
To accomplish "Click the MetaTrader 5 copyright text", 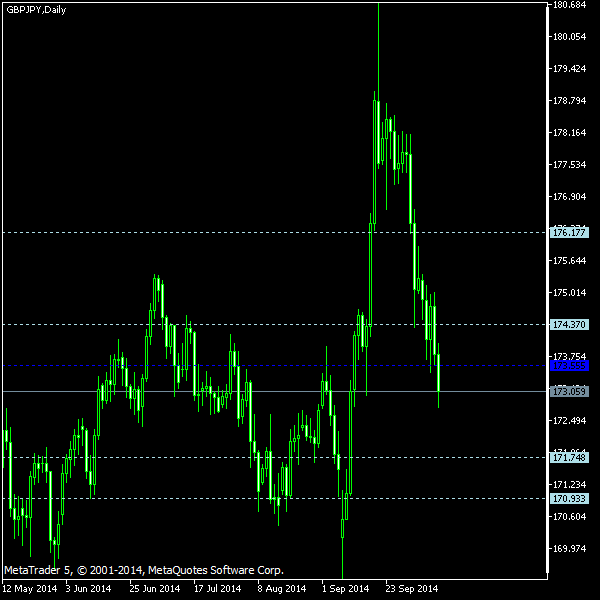I will click(144, 570).
